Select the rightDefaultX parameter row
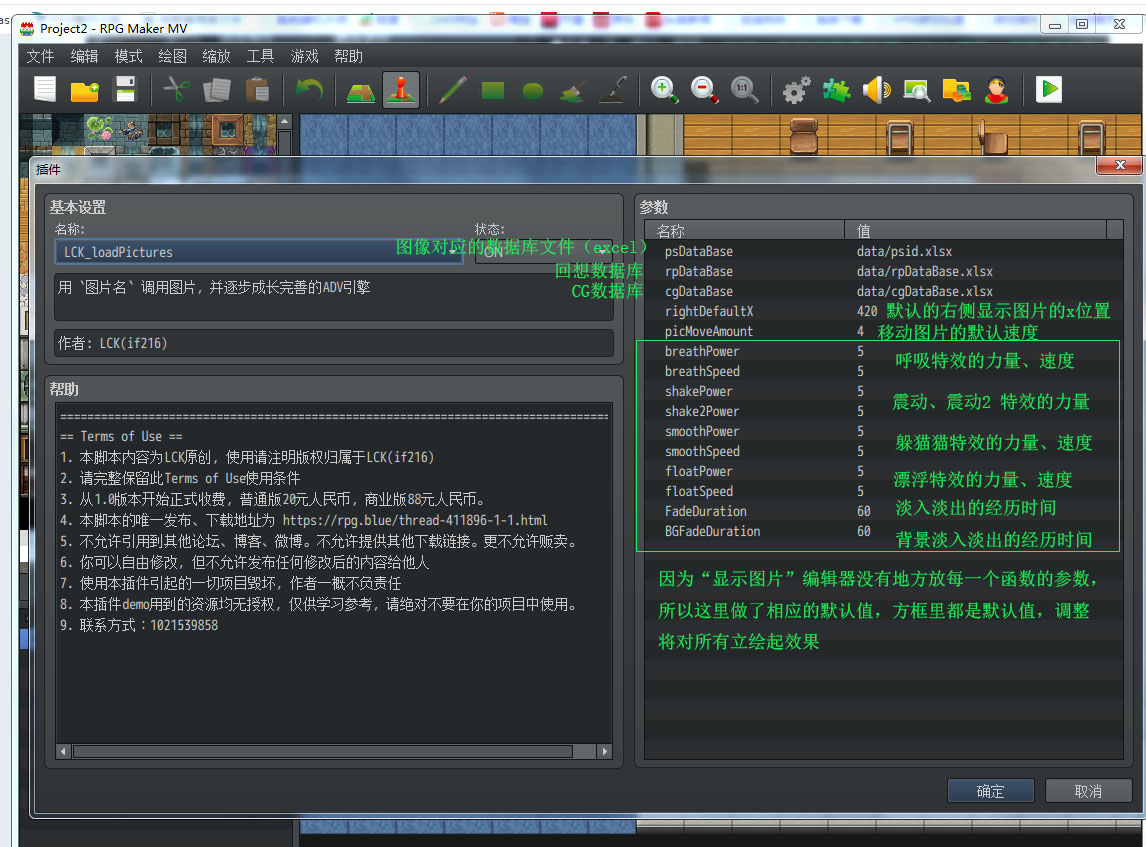This screenshot has width=1146, height=847. (x=883, y=311)
